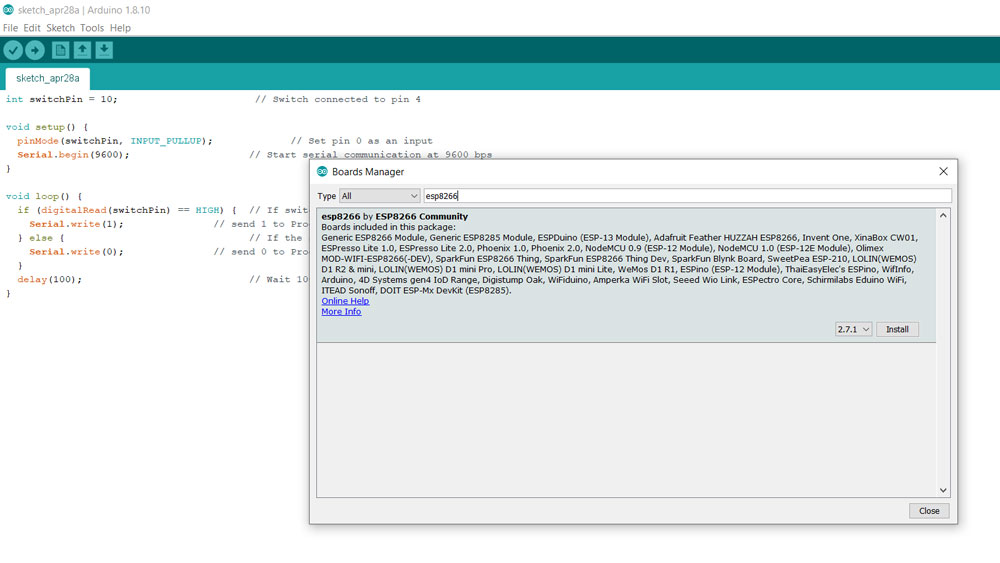Select the sketch_apr28a tab
The height and width of the screenshot is (563, 1000).
[48, 78]
